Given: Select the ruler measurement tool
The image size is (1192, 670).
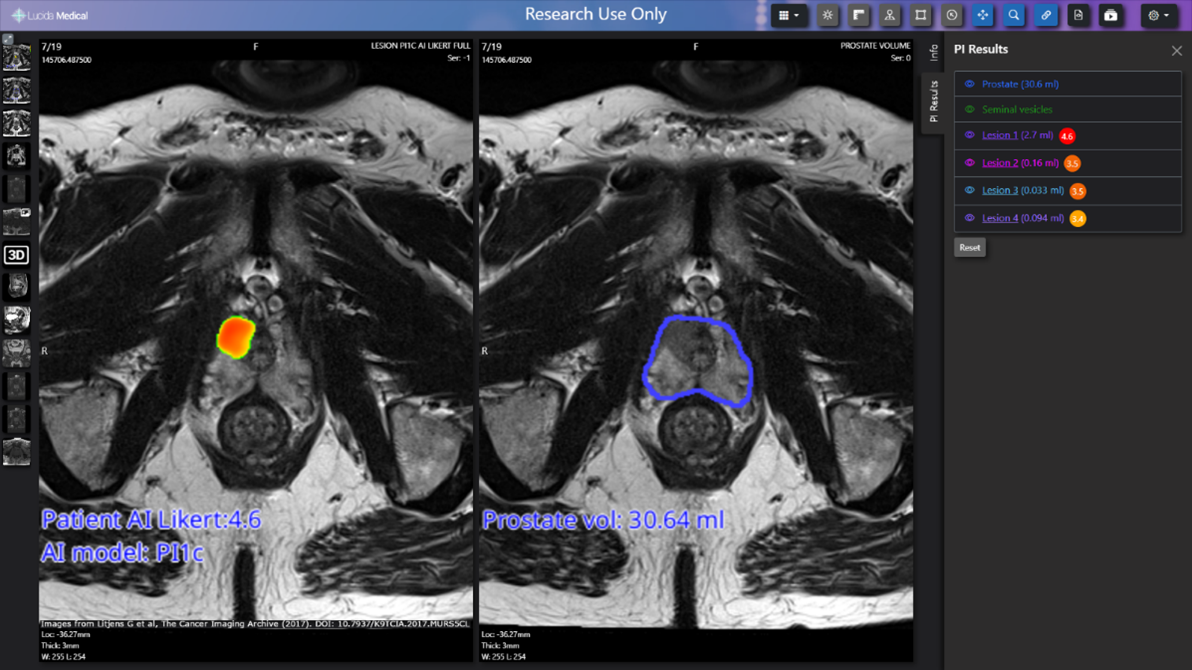Looking at the screenshot, I should click(x=859, y=16).
